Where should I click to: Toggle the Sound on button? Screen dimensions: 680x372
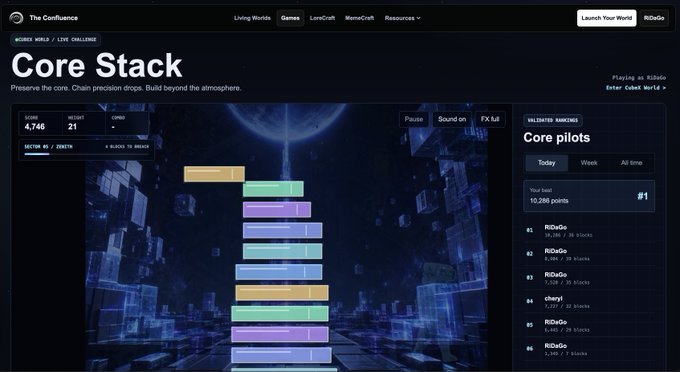point(452,119)
